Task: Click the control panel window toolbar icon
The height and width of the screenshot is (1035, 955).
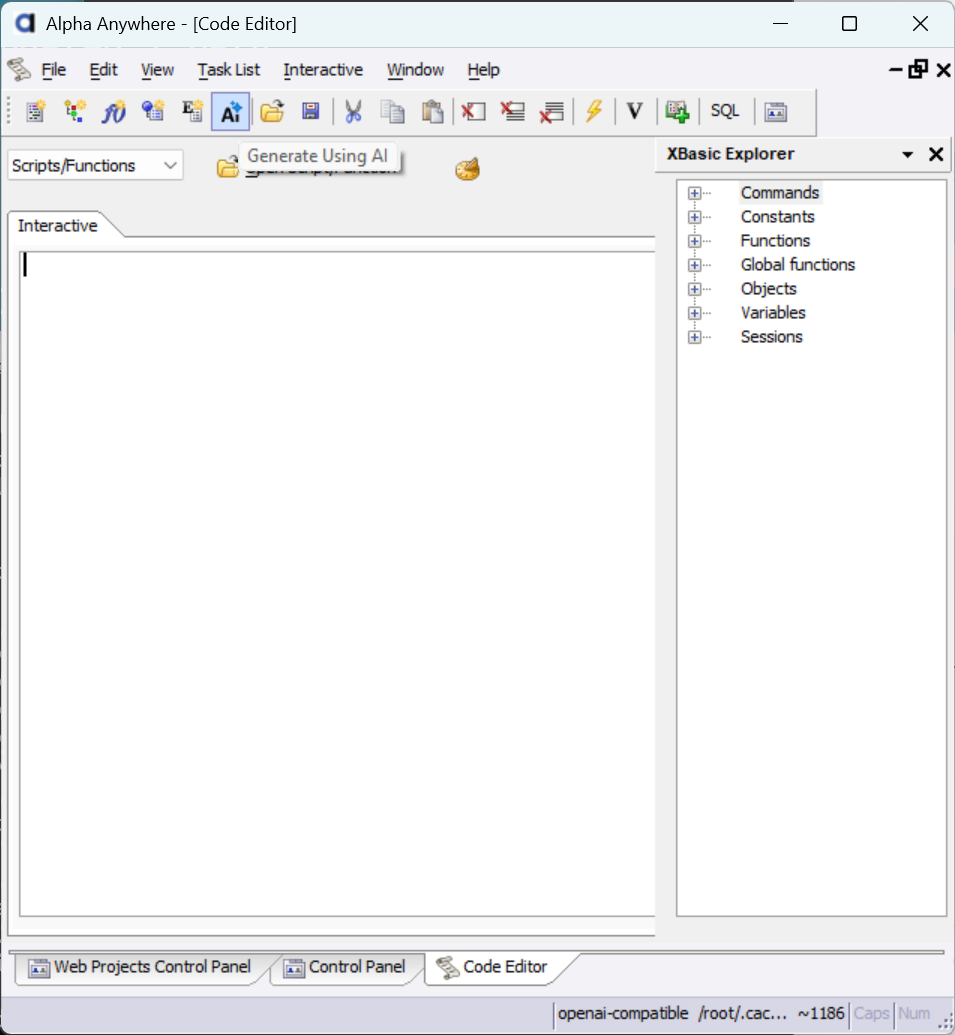Action: coord(775,112)
